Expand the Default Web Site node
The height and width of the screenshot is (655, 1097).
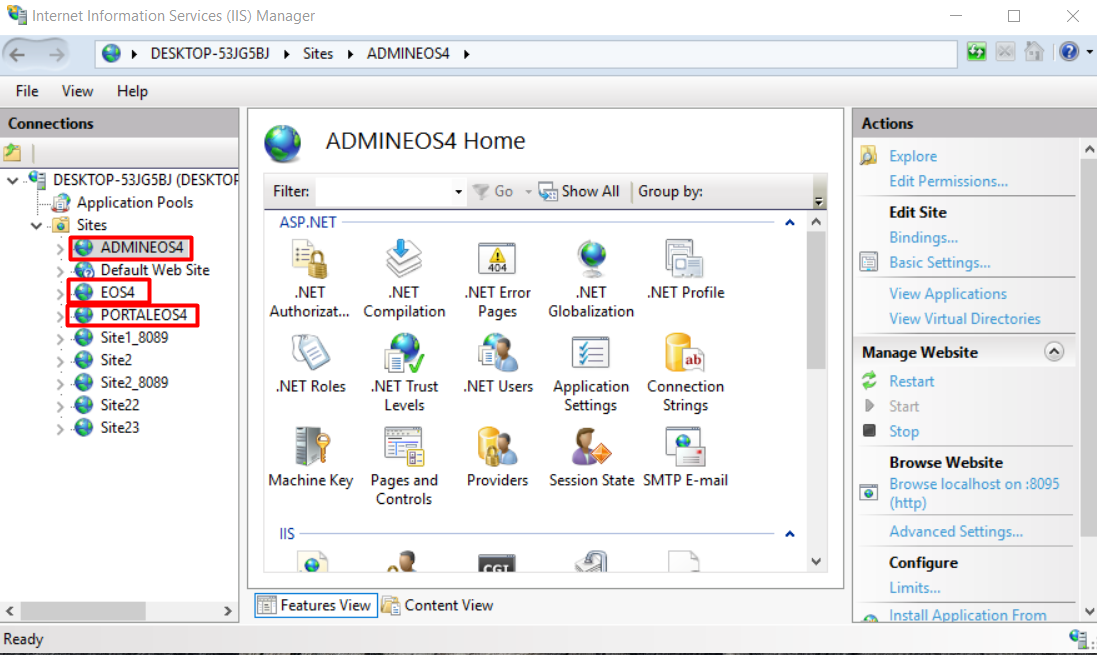point(60,271)
